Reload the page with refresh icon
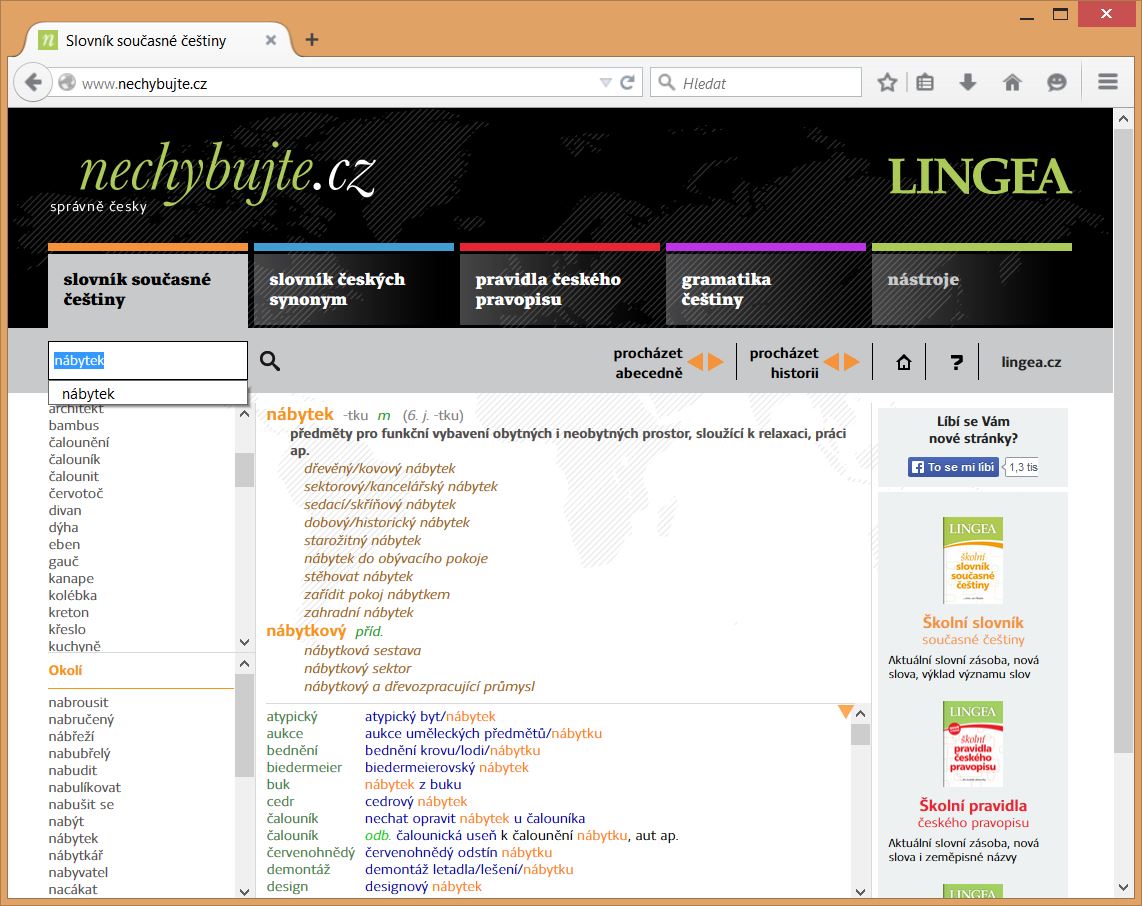Screen dimensions: 1142x906 pyautogui.click(x=627, y=82)
